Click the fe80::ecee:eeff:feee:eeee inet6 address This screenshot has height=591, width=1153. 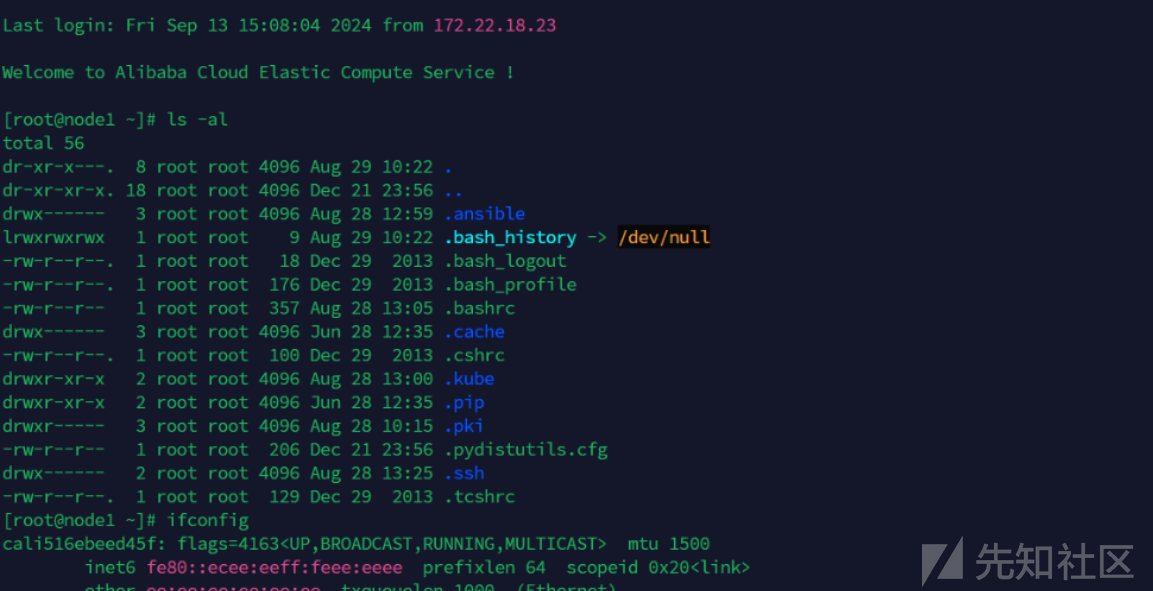pyautogui.click(x=274, y=567)
